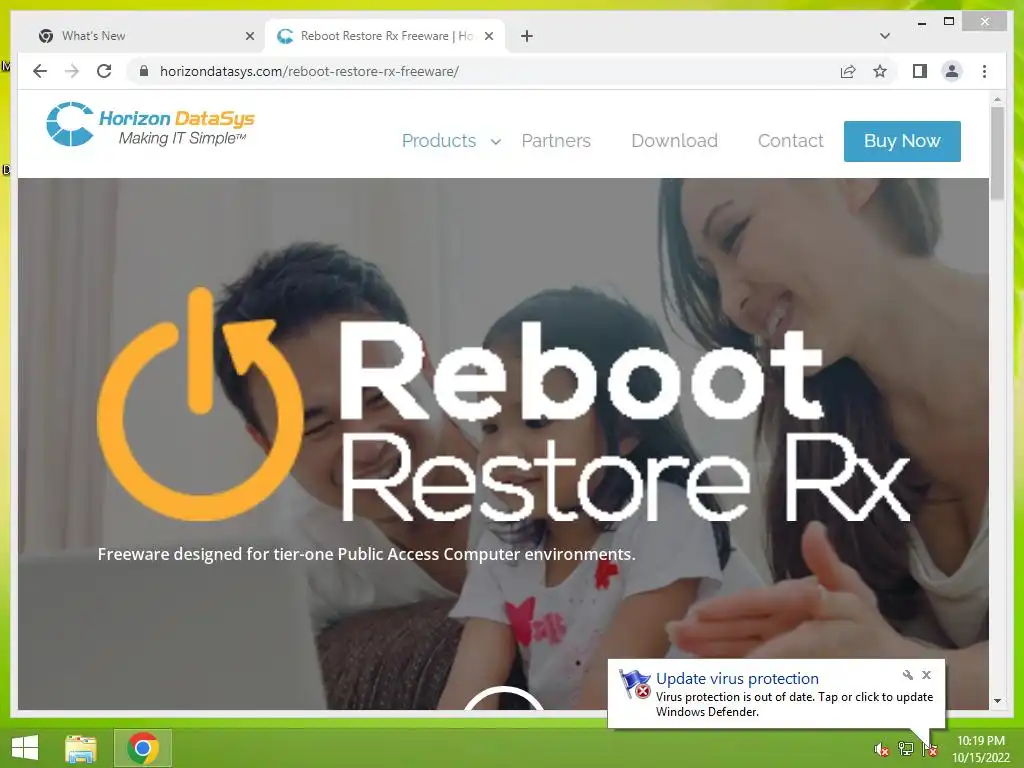Image resolution: width=1024 pixels, height=768 pixels.
Task: Go back to the previous page
Action: 40,71
